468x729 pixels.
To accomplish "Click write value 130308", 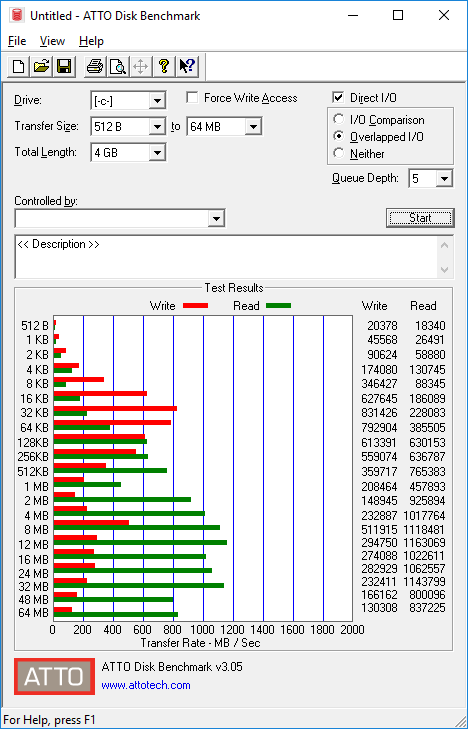I will click(379, 608).
